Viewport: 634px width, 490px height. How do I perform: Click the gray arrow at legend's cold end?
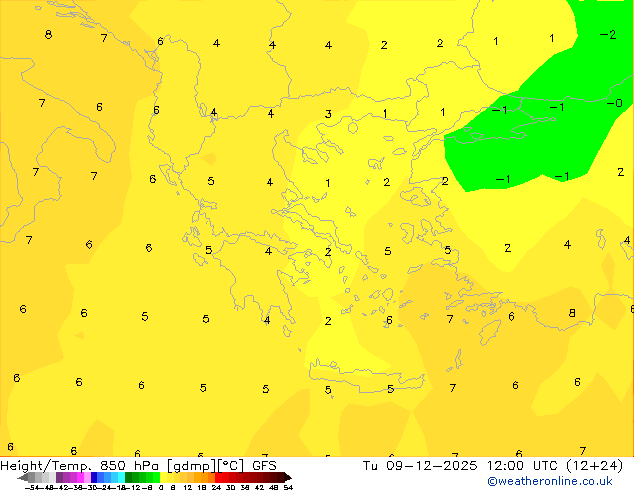pos(23,477)
